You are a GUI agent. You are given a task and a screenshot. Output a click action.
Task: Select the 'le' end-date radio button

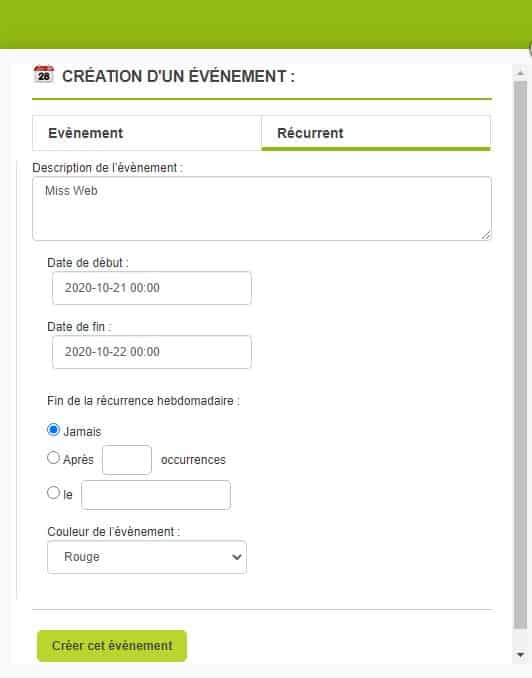(x=53, y=493)
